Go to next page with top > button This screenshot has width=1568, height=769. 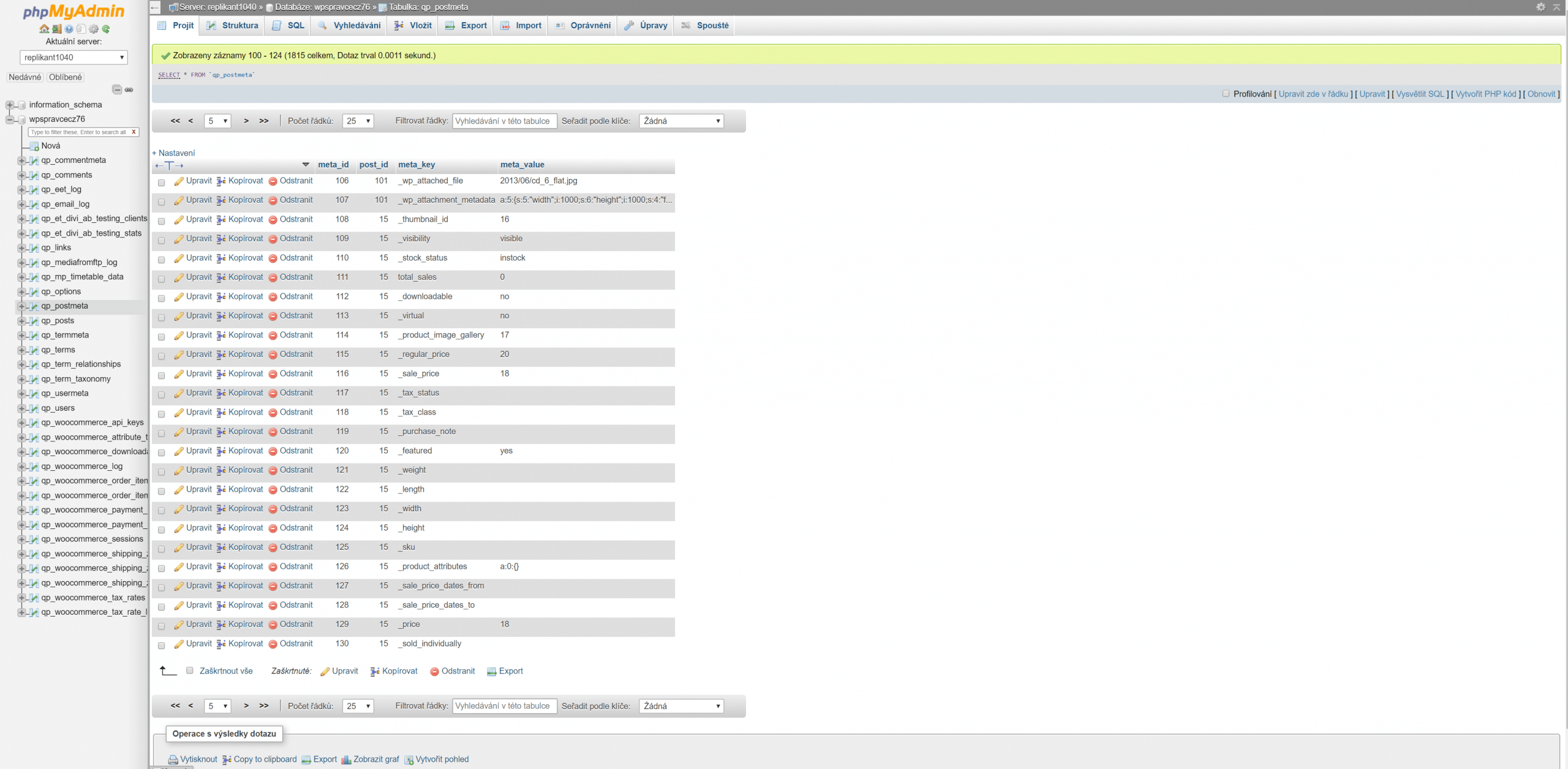[x=246, y=121]
